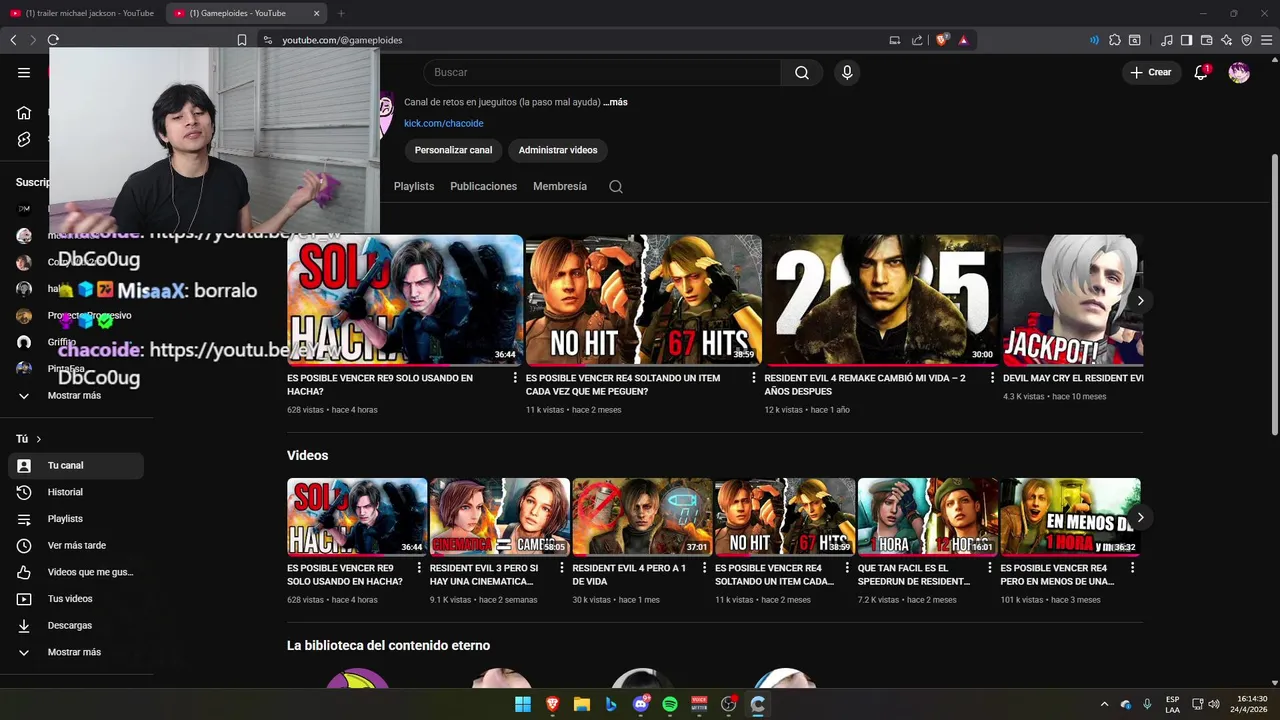
Task: Click the page vertical scrollbar
Action: (x=1274, y=294)
